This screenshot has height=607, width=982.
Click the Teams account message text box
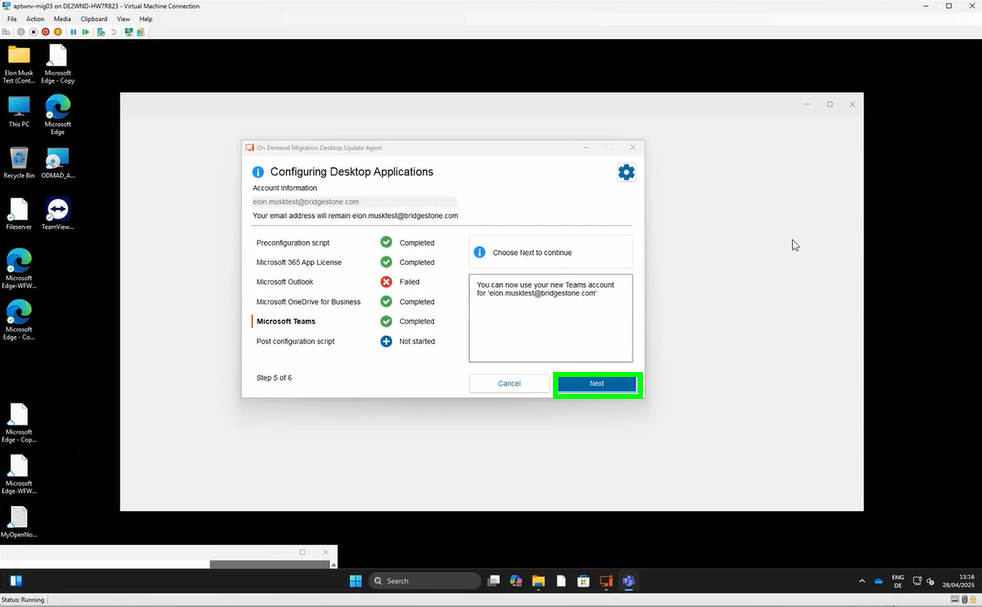click(x=550, y=318)
